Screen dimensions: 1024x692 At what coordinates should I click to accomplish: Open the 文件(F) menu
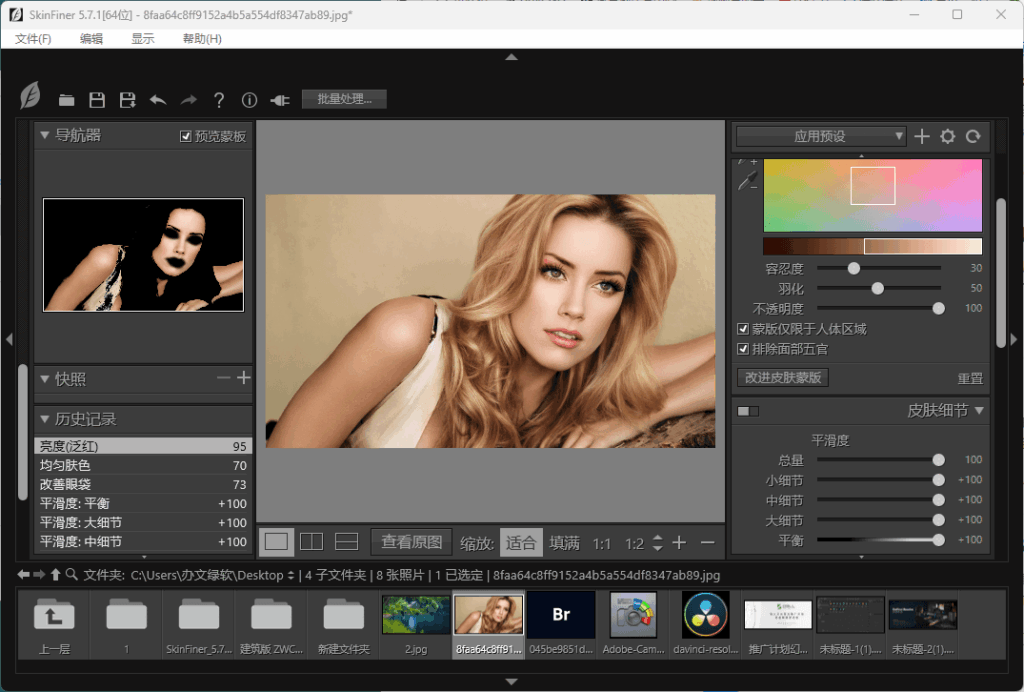coord(33,39)
